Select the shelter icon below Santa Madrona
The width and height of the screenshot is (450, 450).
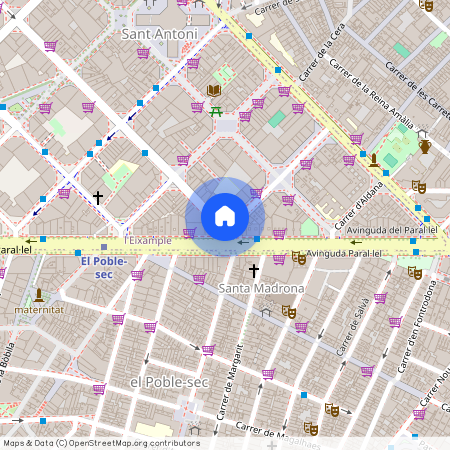click(266, 312)
